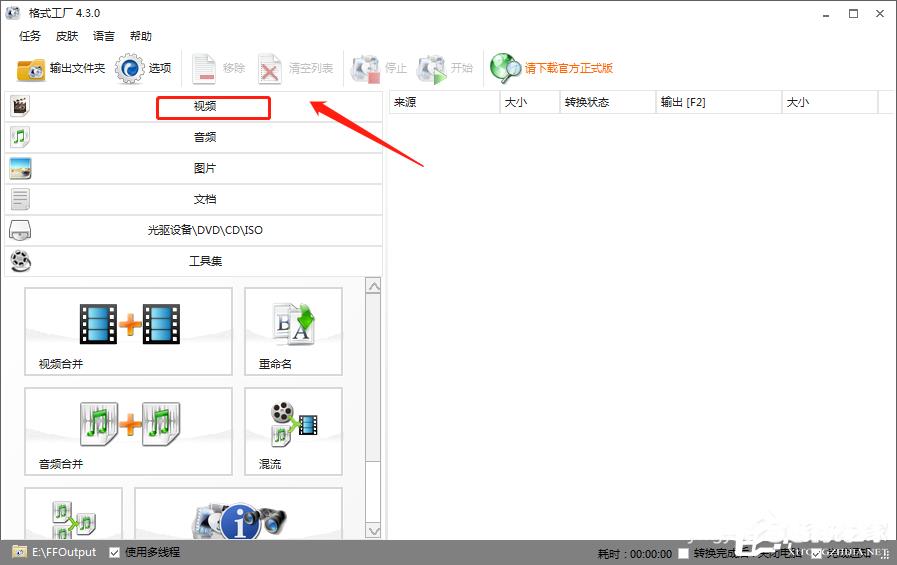Open the partially visible audio conversion tile
Image resolution: width=897 pixels, height=565 pixels.
click(x=73, y=514)
